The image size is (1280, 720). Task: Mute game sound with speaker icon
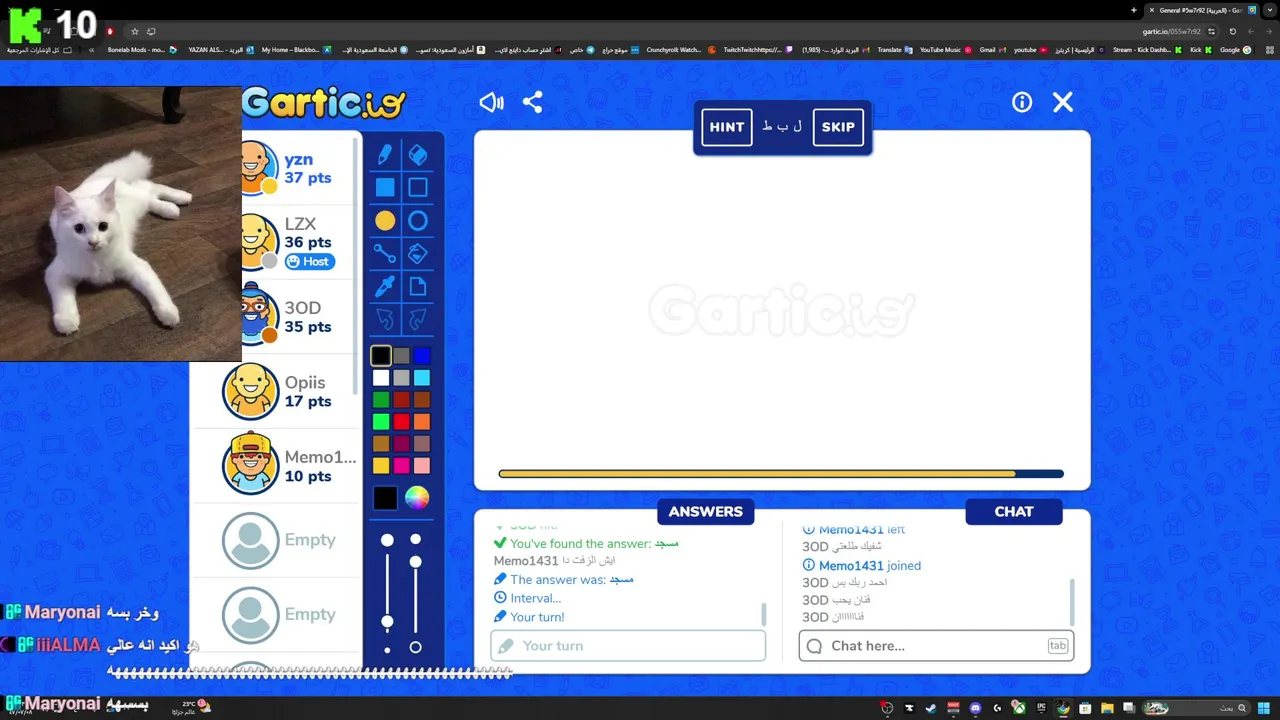pos(491,102)
